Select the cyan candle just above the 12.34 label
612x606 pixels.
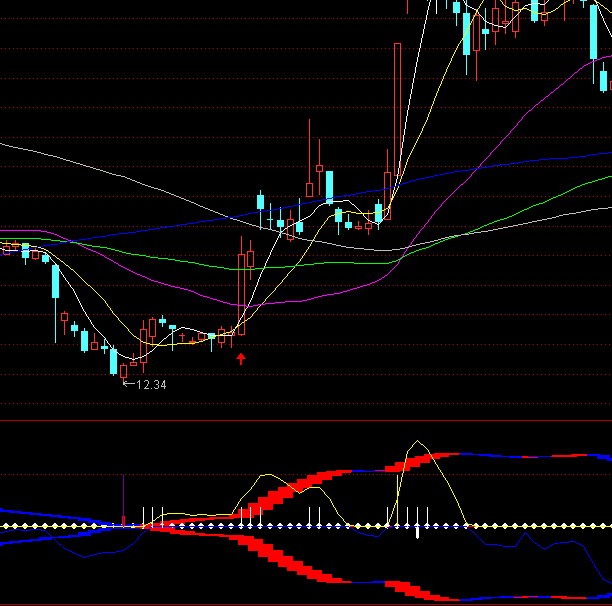tap(113, 360)
